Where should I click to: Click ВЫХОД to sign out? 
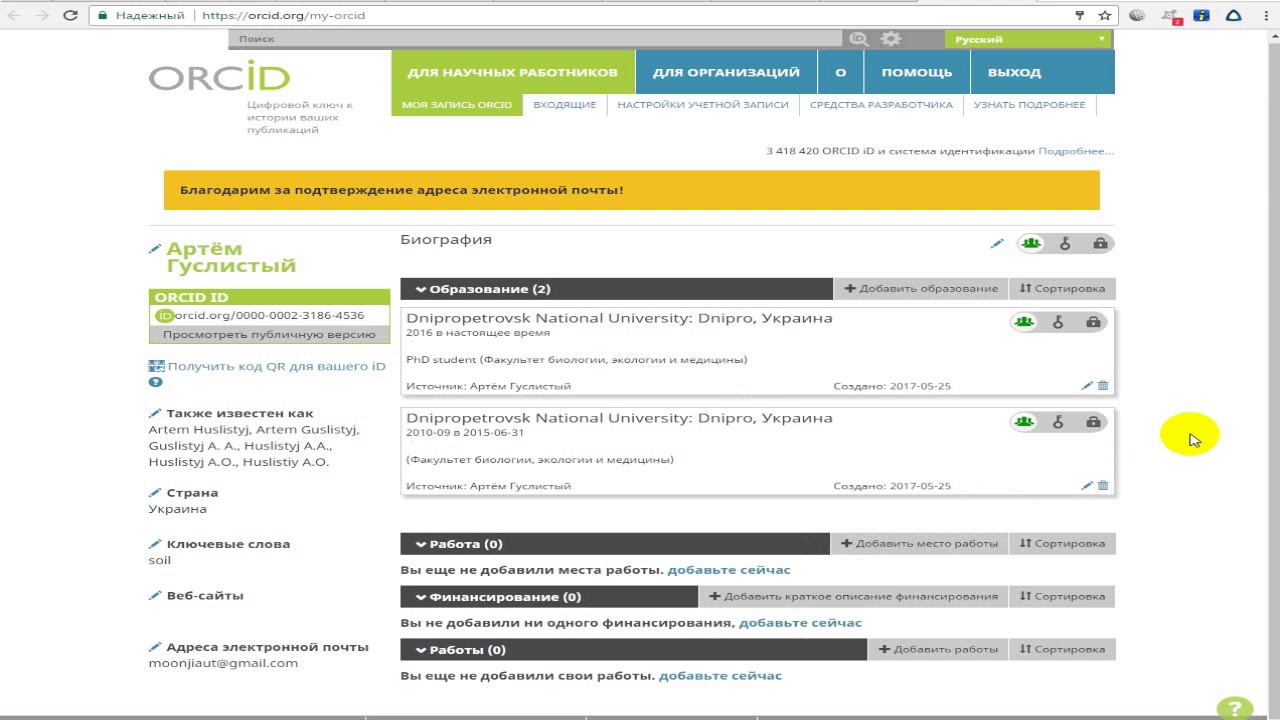(x=1014, y=72)
